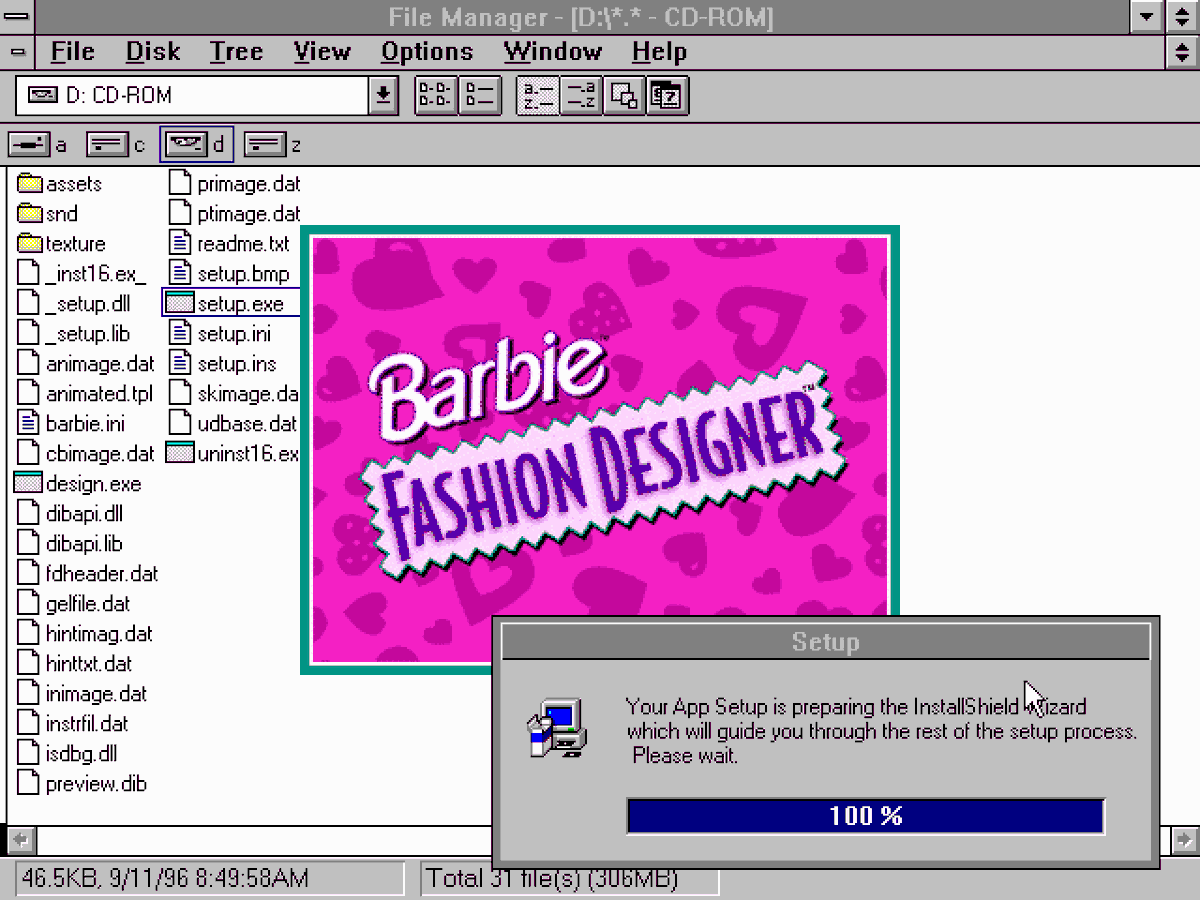
Task: Click the _setup.lib file icon
Action: point(30,334)
